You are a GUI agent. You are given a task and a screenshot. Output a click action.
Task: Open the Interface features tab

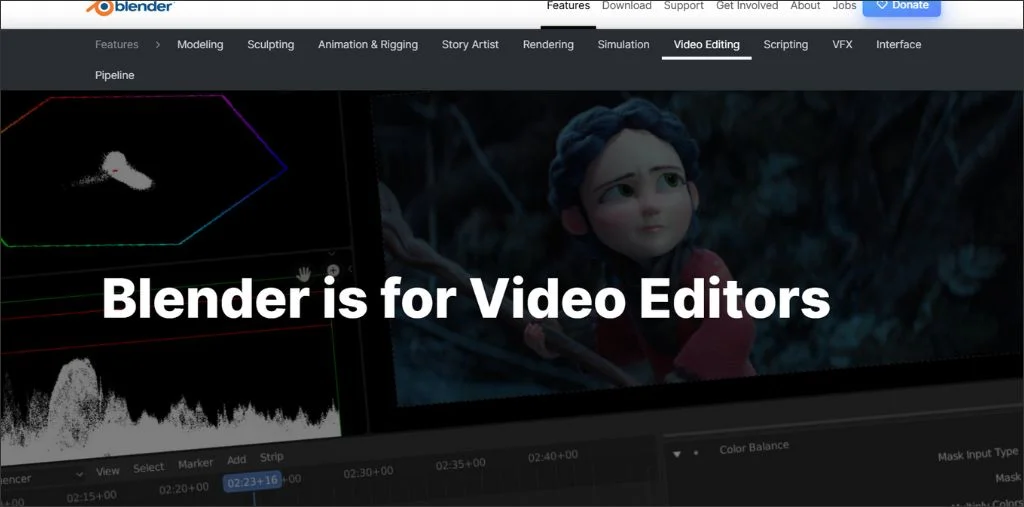point(898,44)
